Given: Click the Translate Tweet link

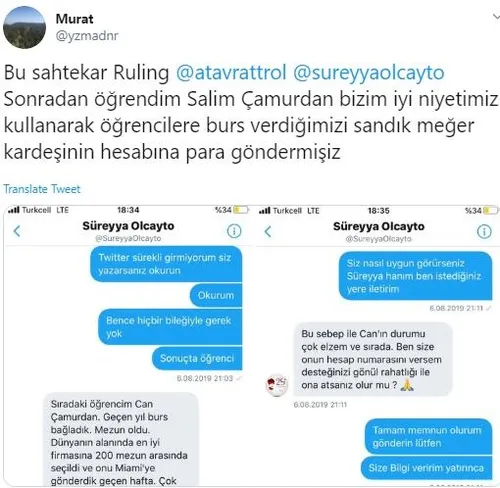Looking at the screenshot, I should click(42, 189).
